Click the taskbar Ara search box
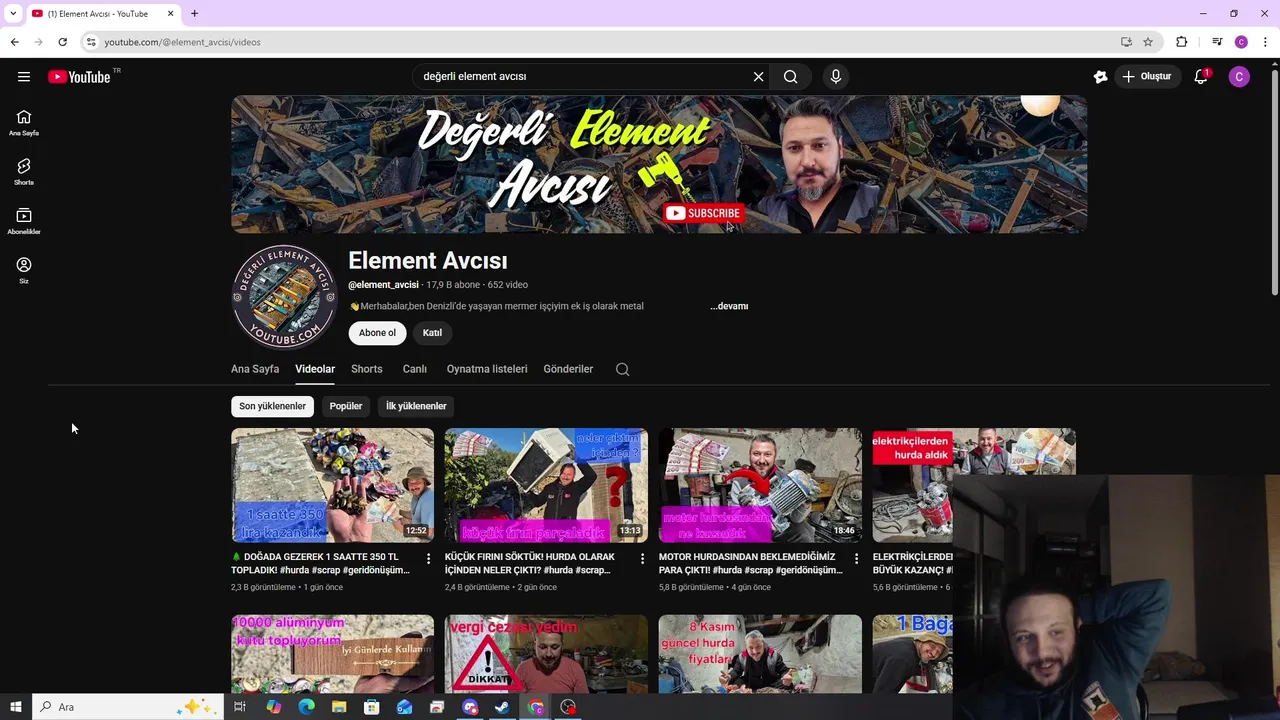Screen dimensions: 1280x720 point(128,707)
